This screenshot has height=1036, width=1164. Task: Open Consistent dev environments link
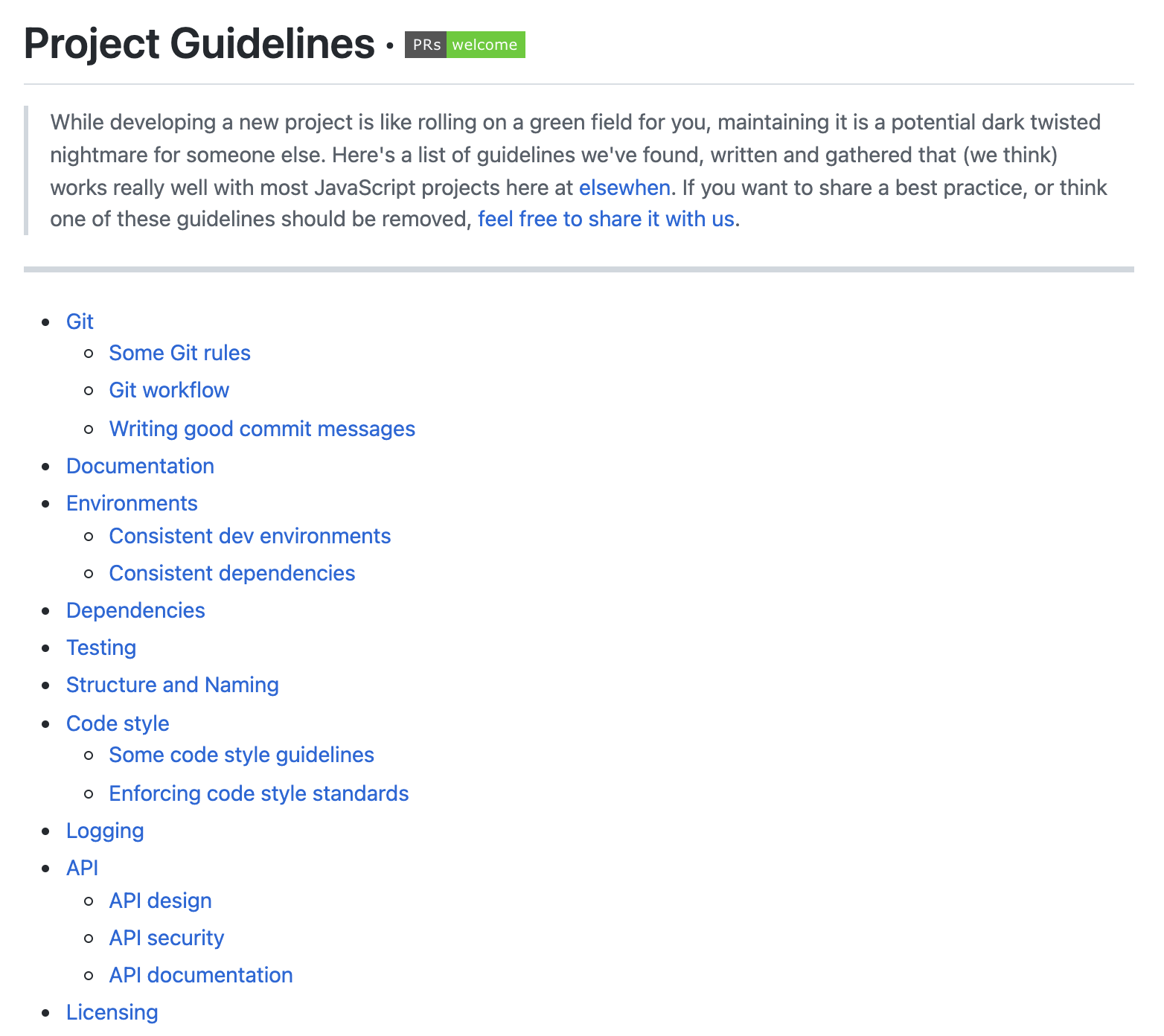point(249,536)
